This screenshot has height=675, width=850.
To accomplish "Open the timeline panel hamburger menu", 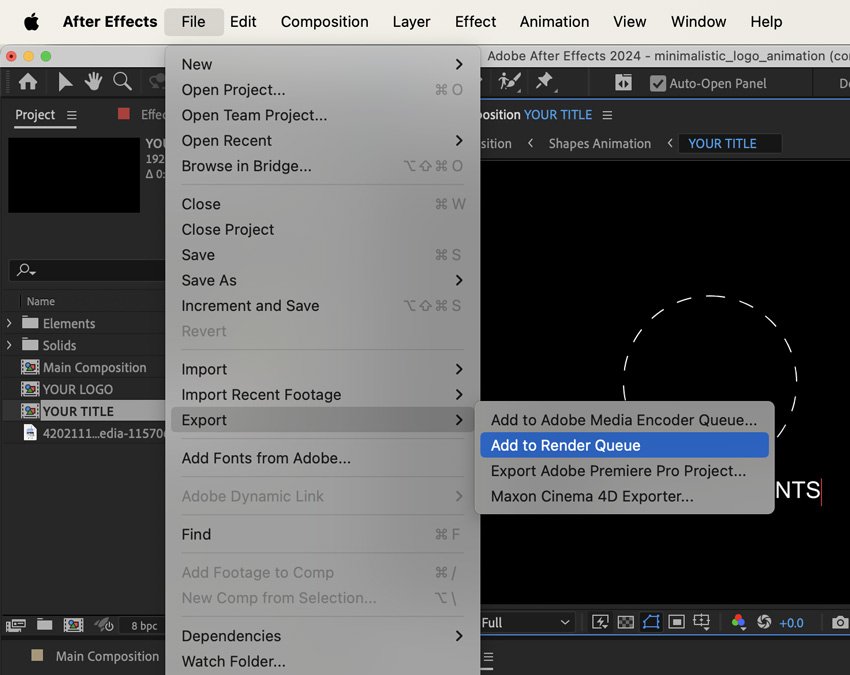I will (488, 657).
